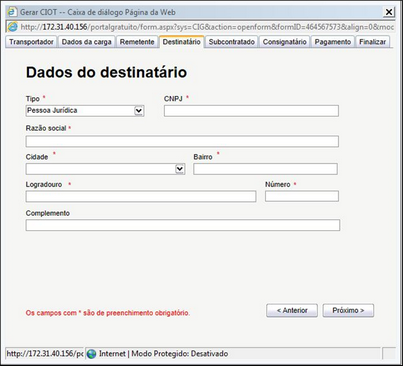Switch to the Pagamento tab

pyautogui.click(x=333, y=42)
